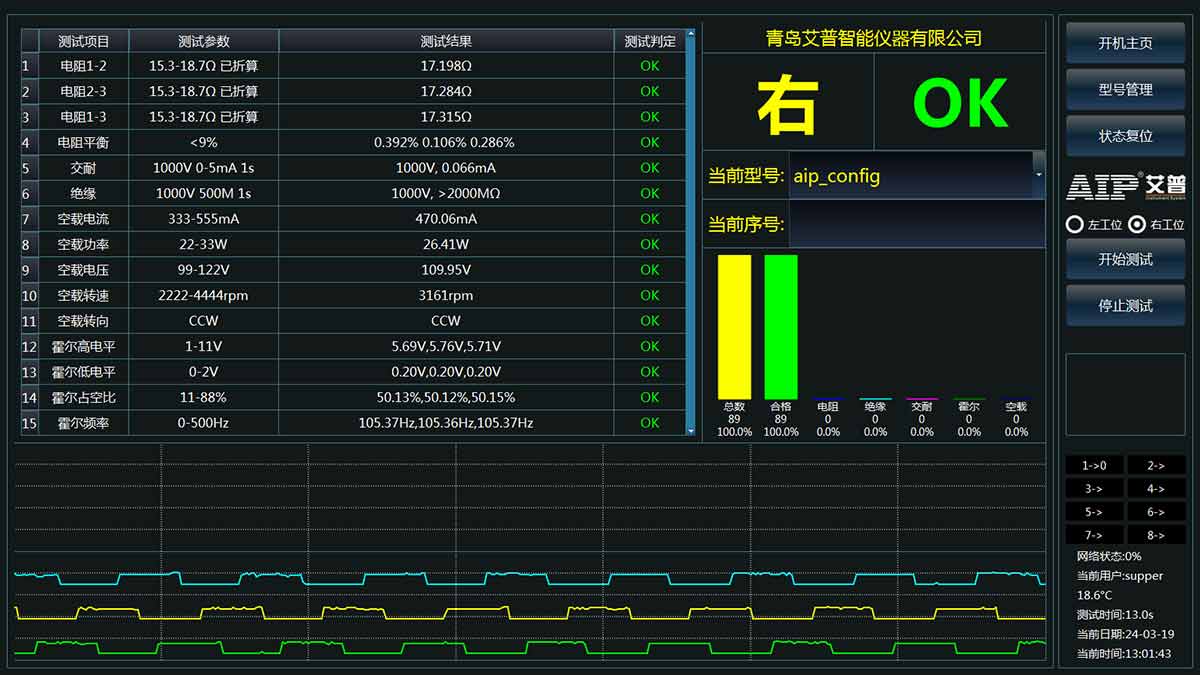The width and height of the screenshot is (1200, 675).
Task: Open 型号管理 model management page
Action: [x=1125, y=89]
